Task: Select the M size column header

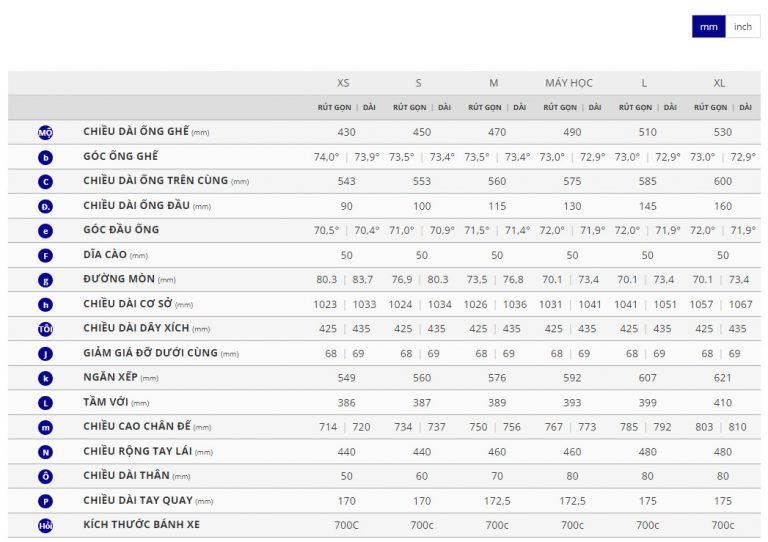Action: tap(494, 83)
